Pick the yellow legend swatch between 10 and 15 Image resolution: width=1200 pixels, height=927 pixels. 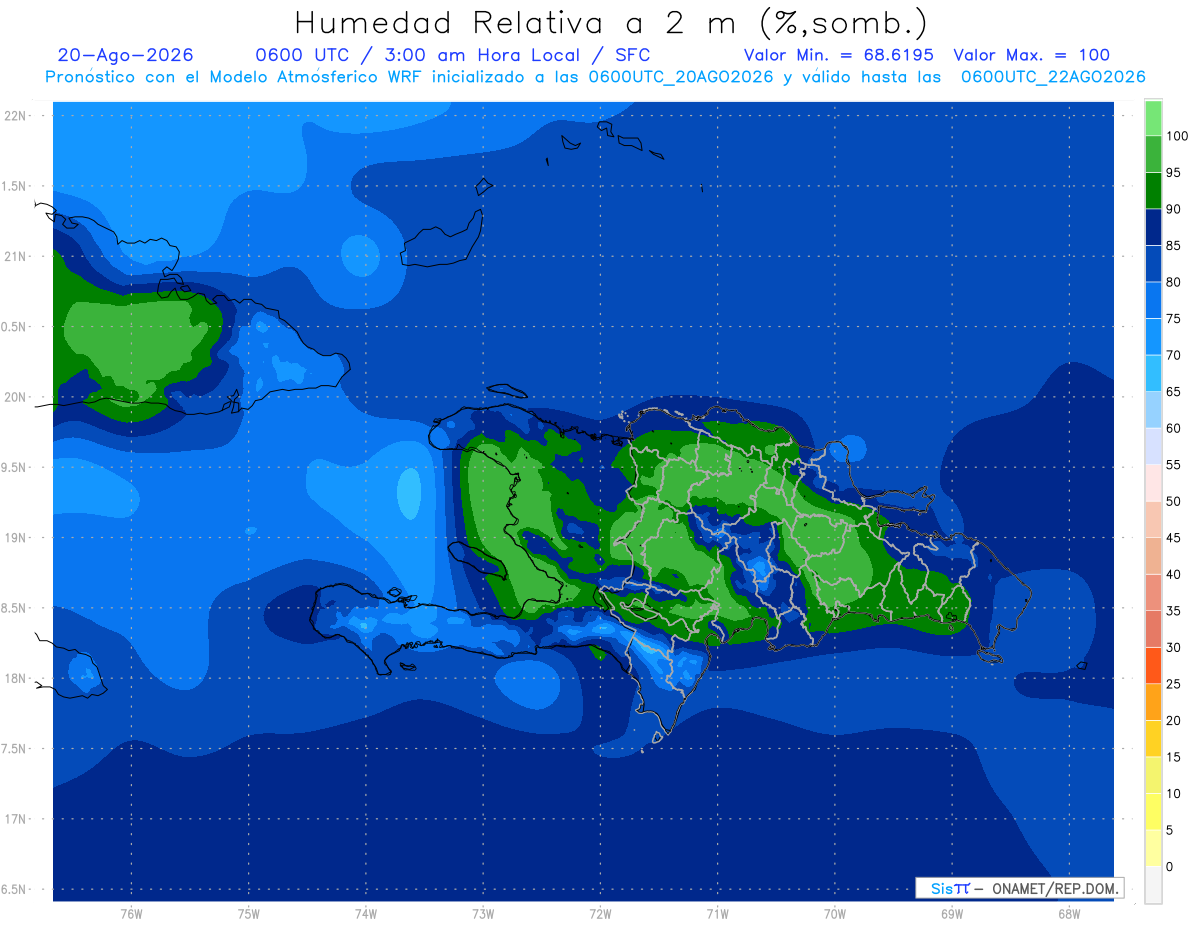tap(1153, 775)
